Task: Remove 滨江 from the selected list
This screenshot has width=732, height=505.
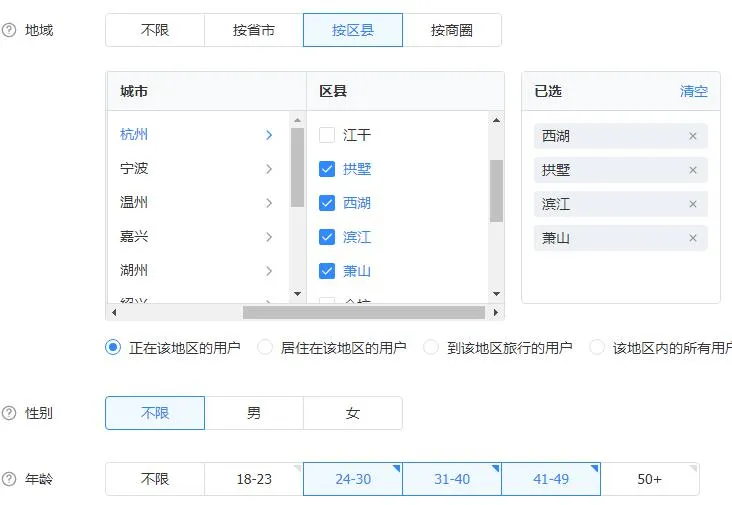Action: [x=693, y=204]
